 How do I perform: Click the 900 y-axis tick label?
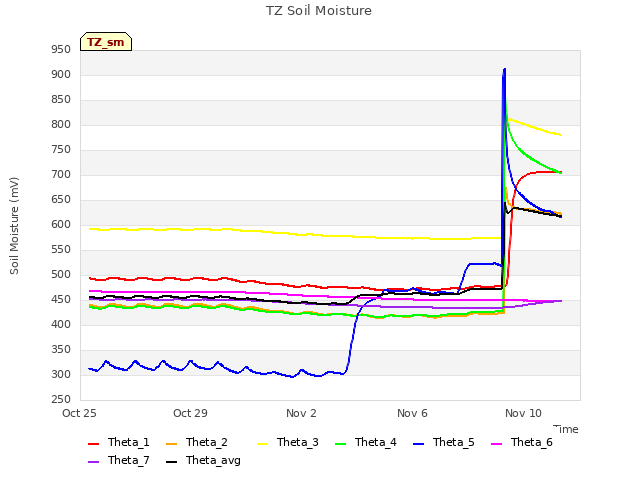[x=61, y=75]
